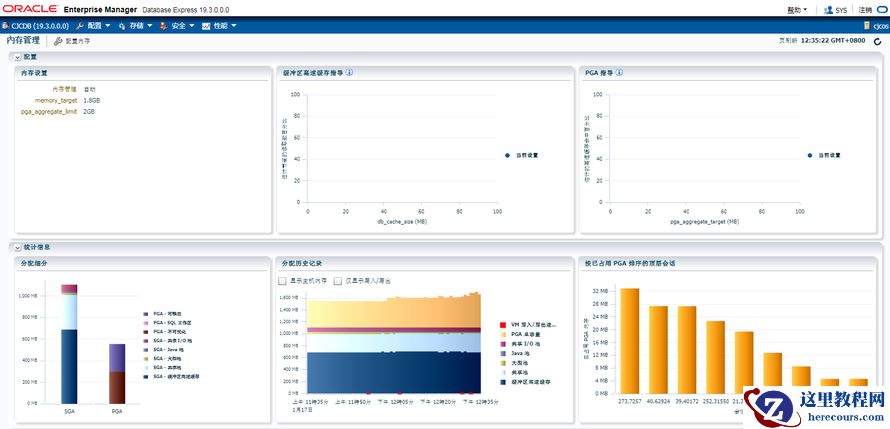Click the SGA stacked bar

[x=69, y=344]
